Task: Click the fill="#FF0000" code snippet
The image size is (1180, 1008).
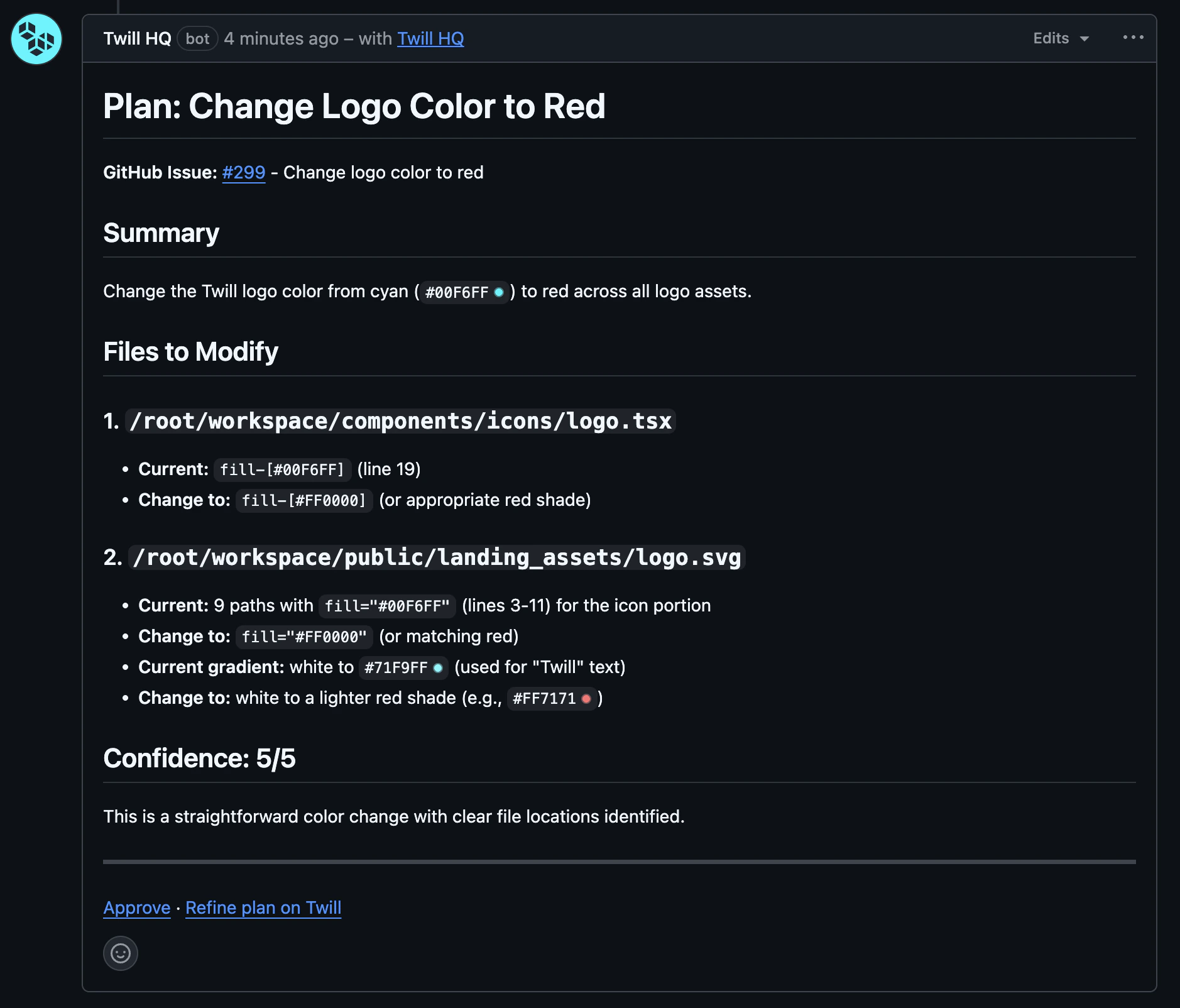Action: [x=304, y=637]
